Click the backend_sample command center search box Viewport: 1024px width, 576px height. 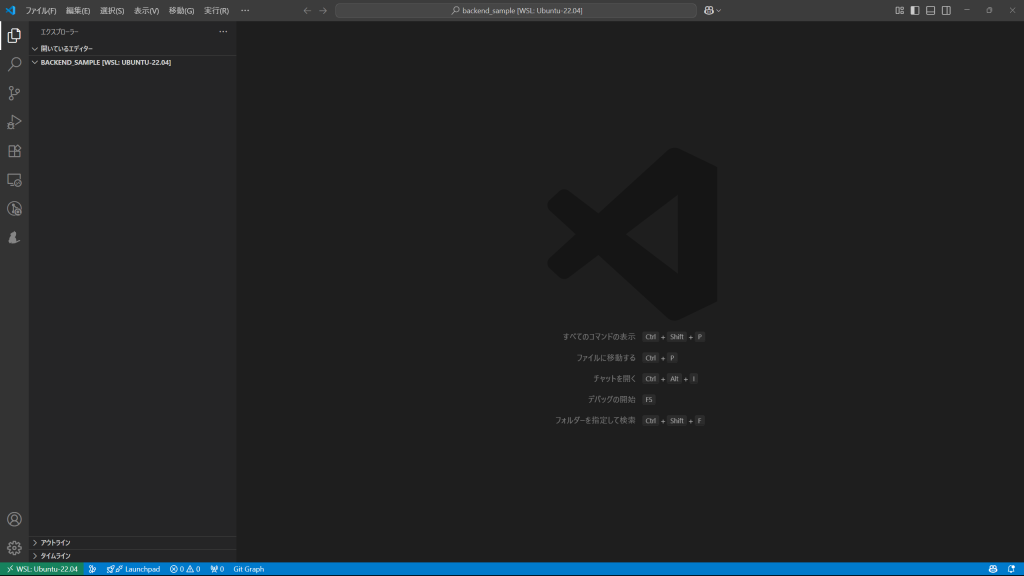[x=516, y=10]
